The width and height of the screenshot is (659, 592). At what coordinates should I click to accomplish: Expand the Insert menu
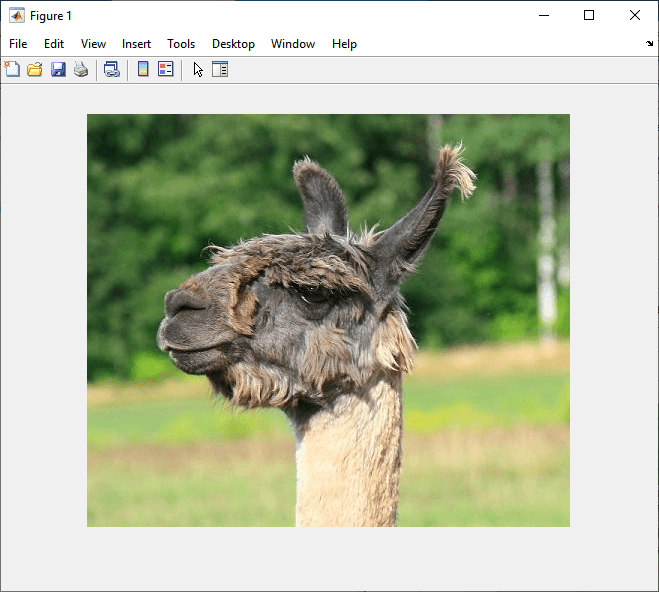136,44
